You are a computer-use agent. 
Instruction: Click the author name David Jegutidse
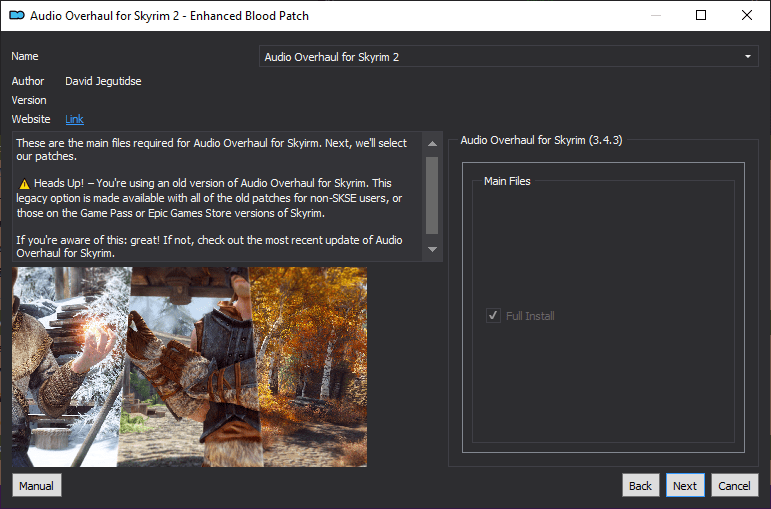(x=103, y=81)
